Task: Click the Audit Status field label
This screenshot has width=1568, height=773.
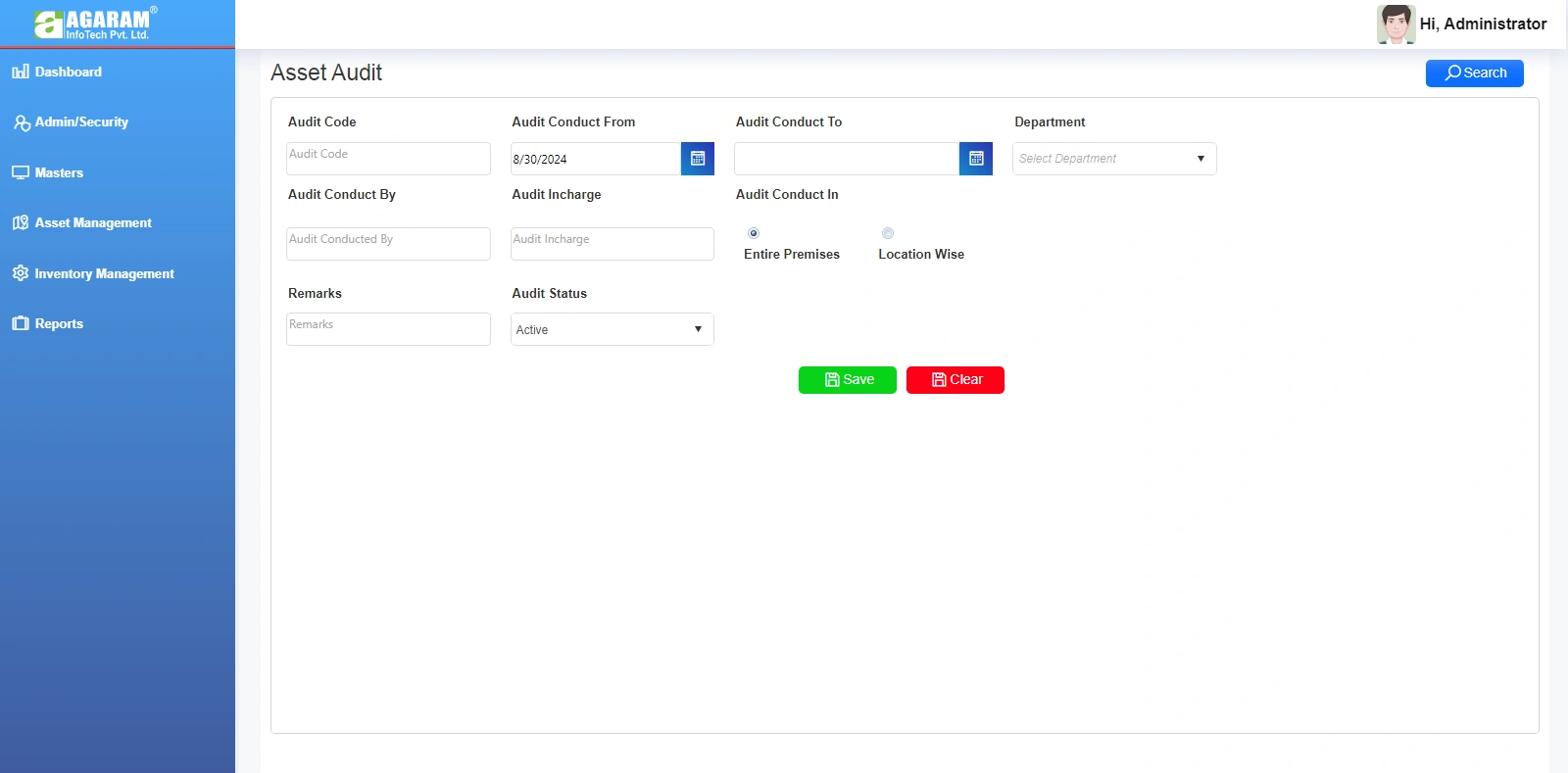Action: tap(549, 293)
